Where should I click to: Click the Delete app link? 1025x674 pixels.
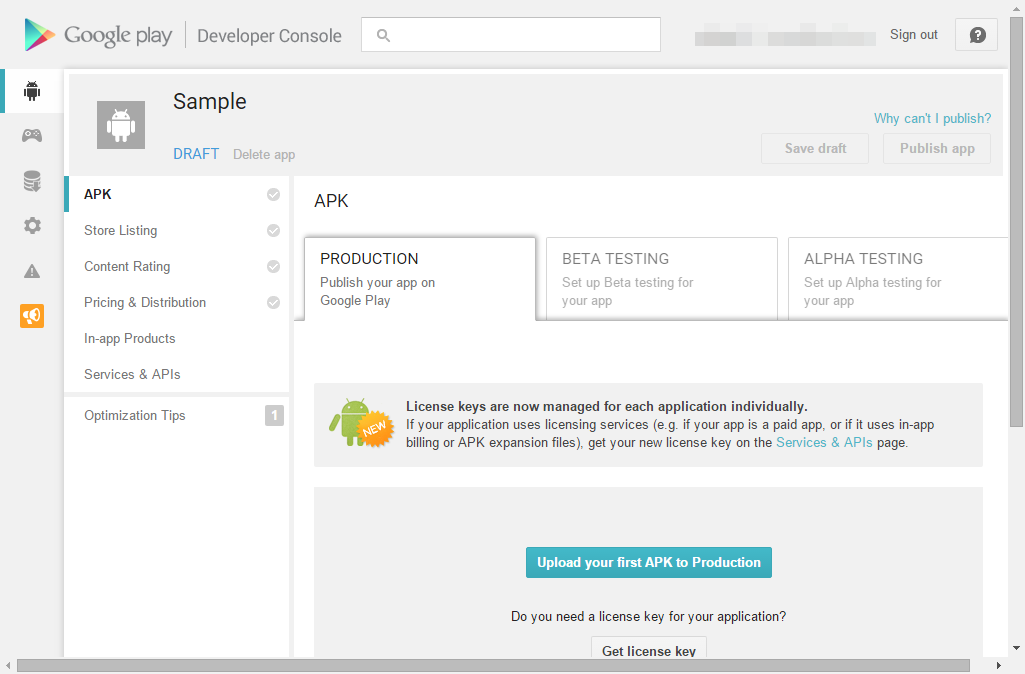[264, 154]
